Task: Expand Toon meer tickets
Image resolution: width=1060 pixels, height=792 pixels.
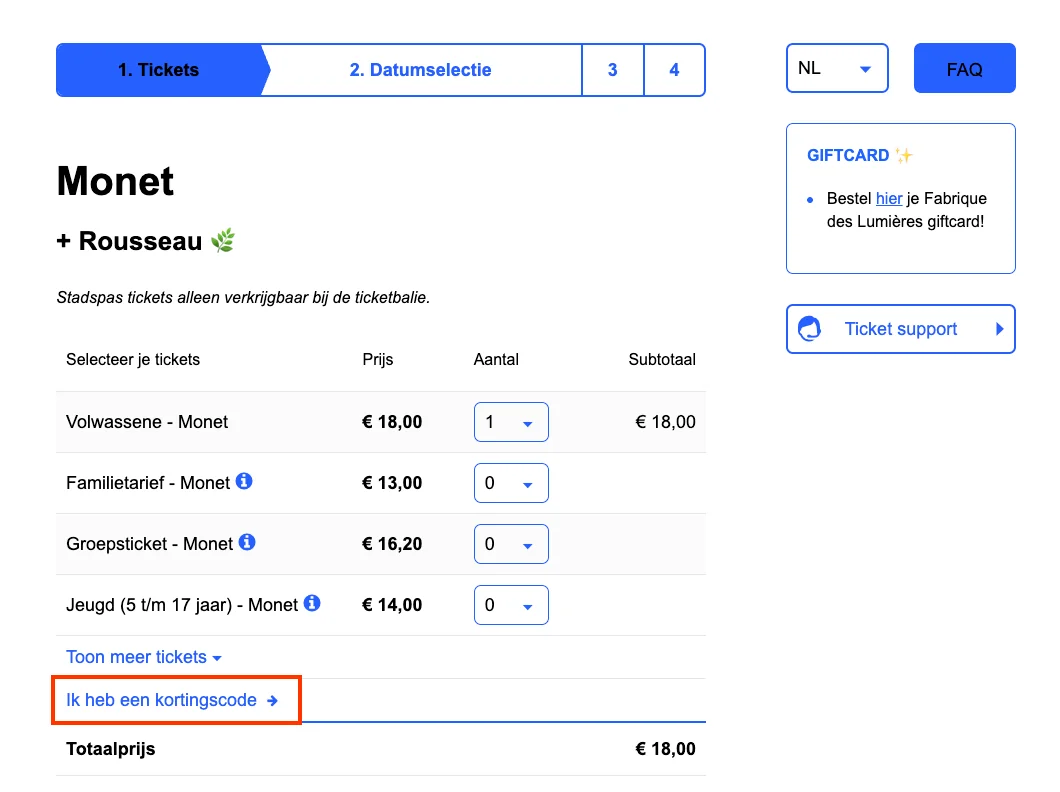Action: (144, 657)
